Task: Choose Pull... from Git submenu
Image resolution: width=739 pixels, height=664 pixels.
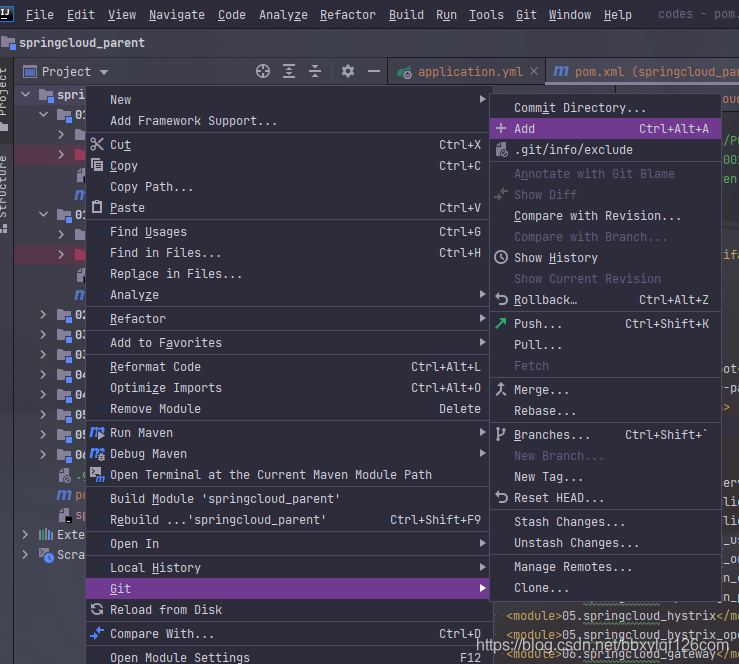Action: pyautogui.click(x=605, y=344)
